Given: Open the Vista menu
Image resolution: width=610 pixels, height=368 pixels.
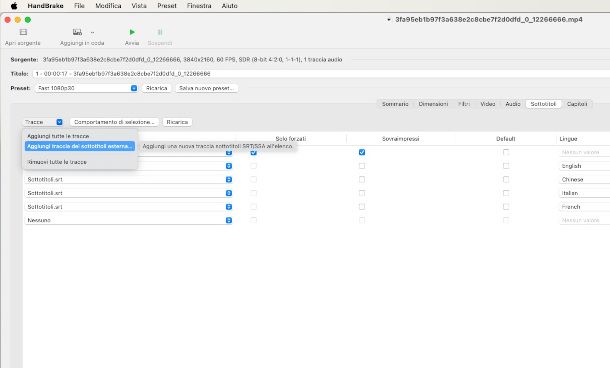Looking at the screenshot, I should click(139, 6).
